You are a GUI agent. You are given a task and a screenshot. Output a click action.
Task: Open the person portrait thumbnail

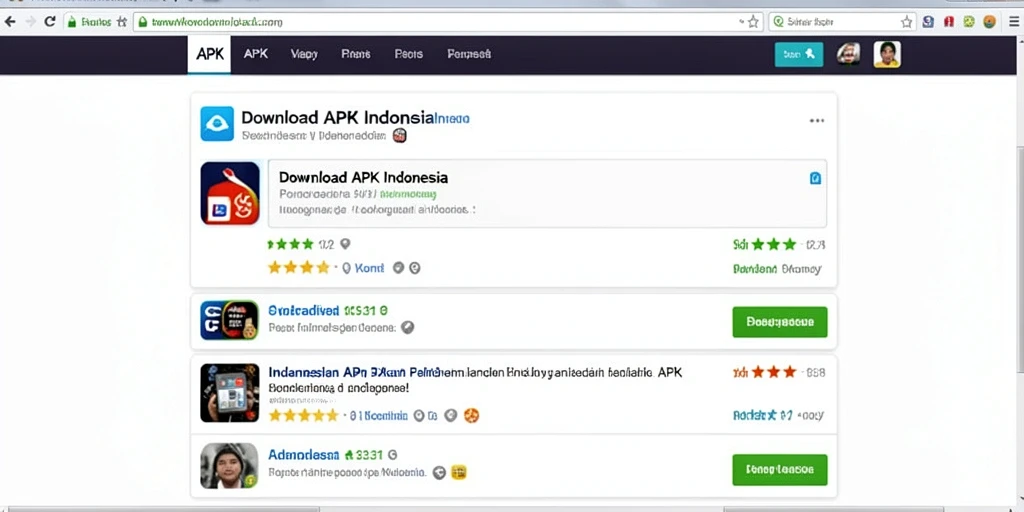click(x=229, y=466)
